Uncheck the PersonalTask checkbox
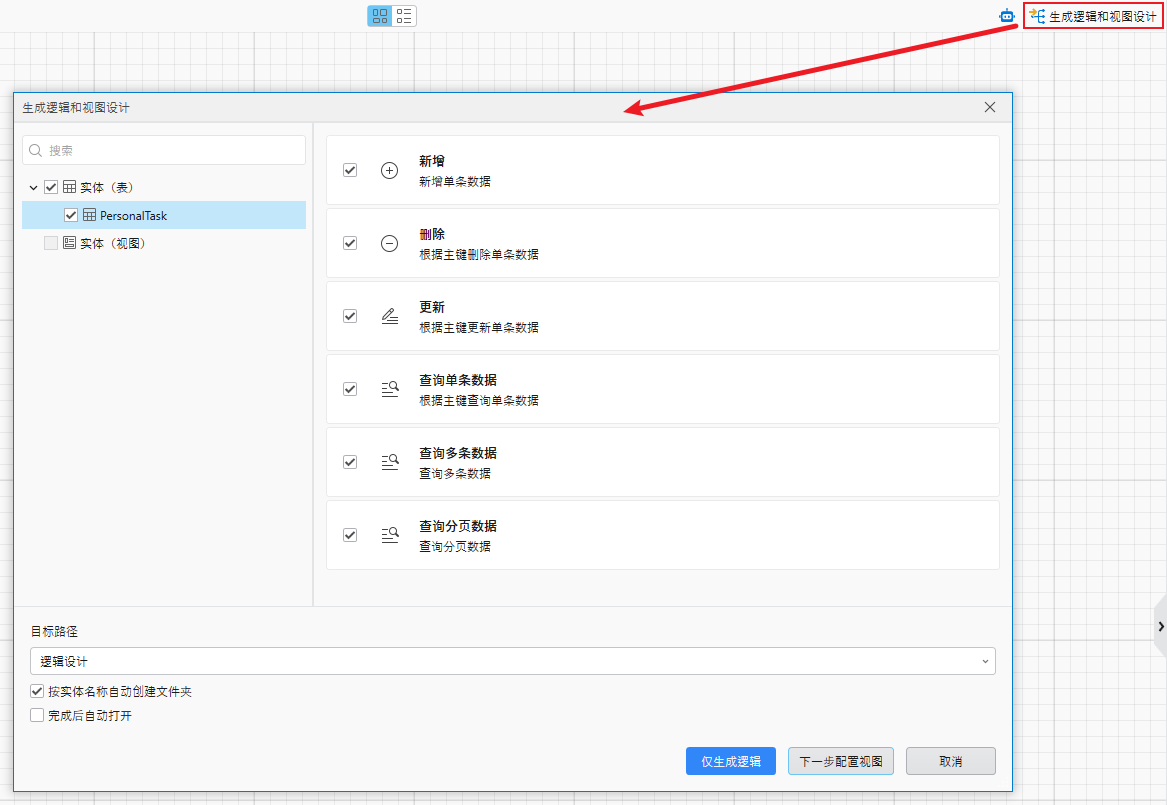Screen dimensions: 1167x805 tap(71, 215)
